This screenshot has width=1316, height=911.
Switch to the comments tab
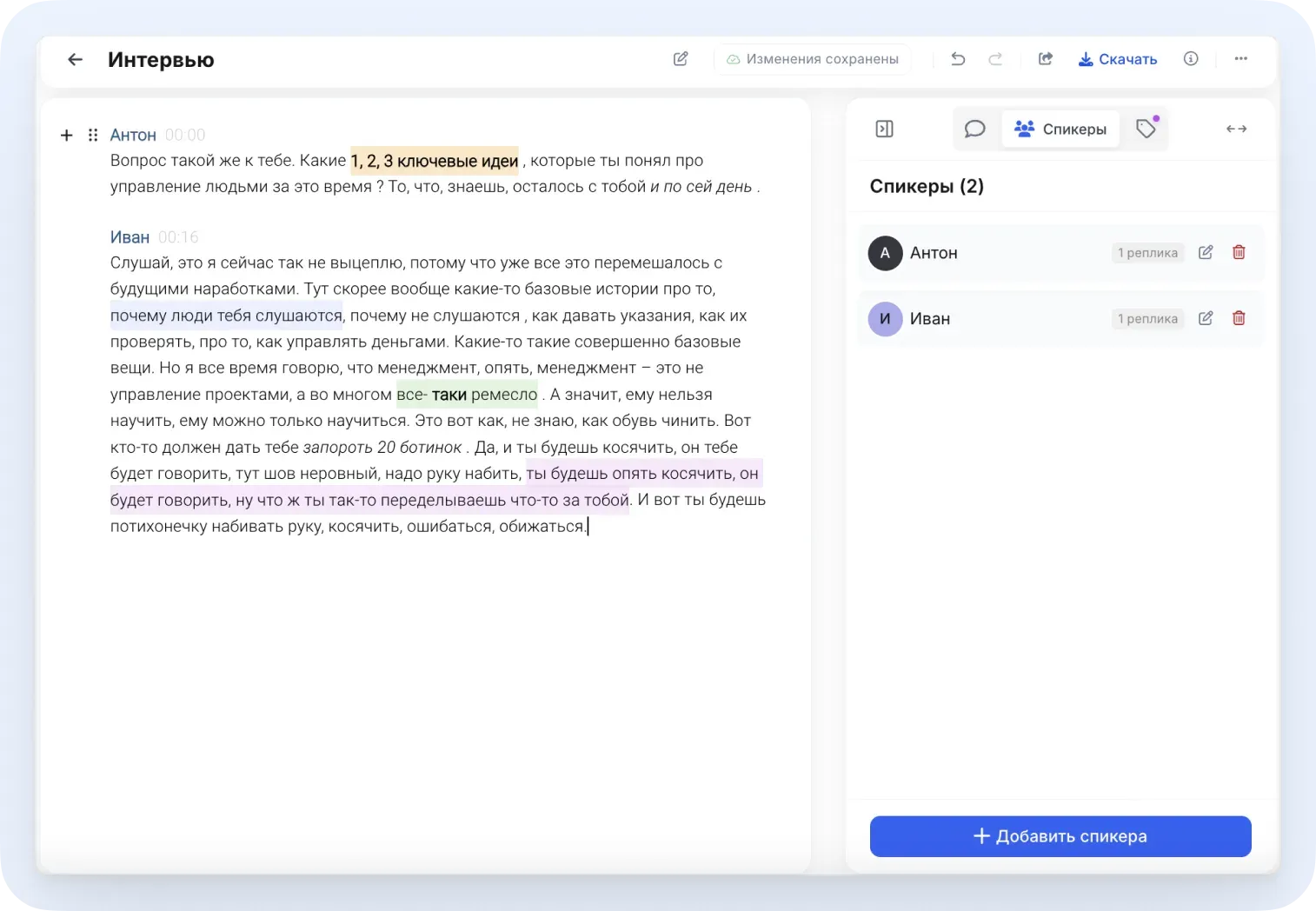pos(975,129)
